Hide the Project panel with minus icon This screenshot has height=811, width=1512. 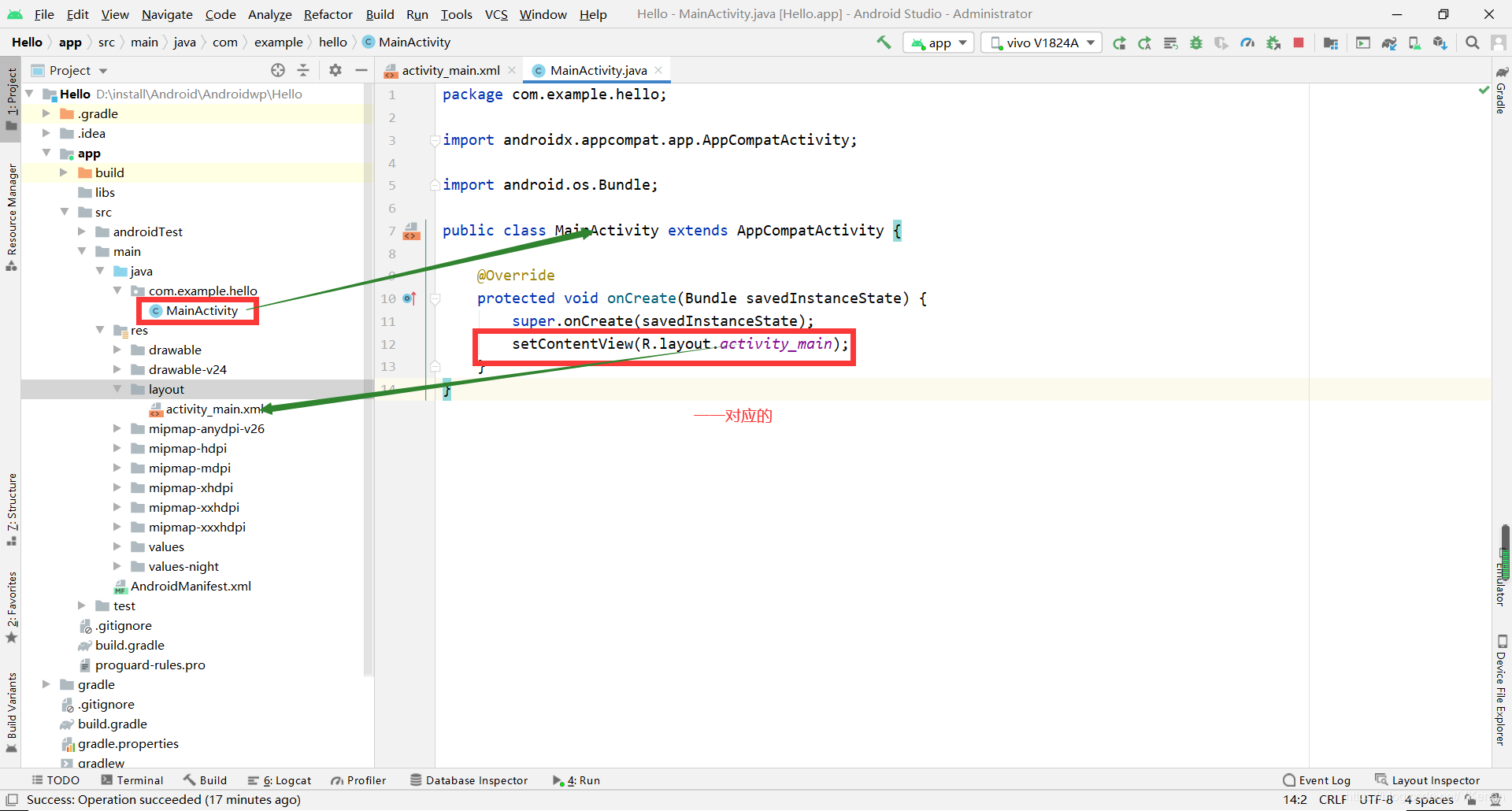point(361,70)
